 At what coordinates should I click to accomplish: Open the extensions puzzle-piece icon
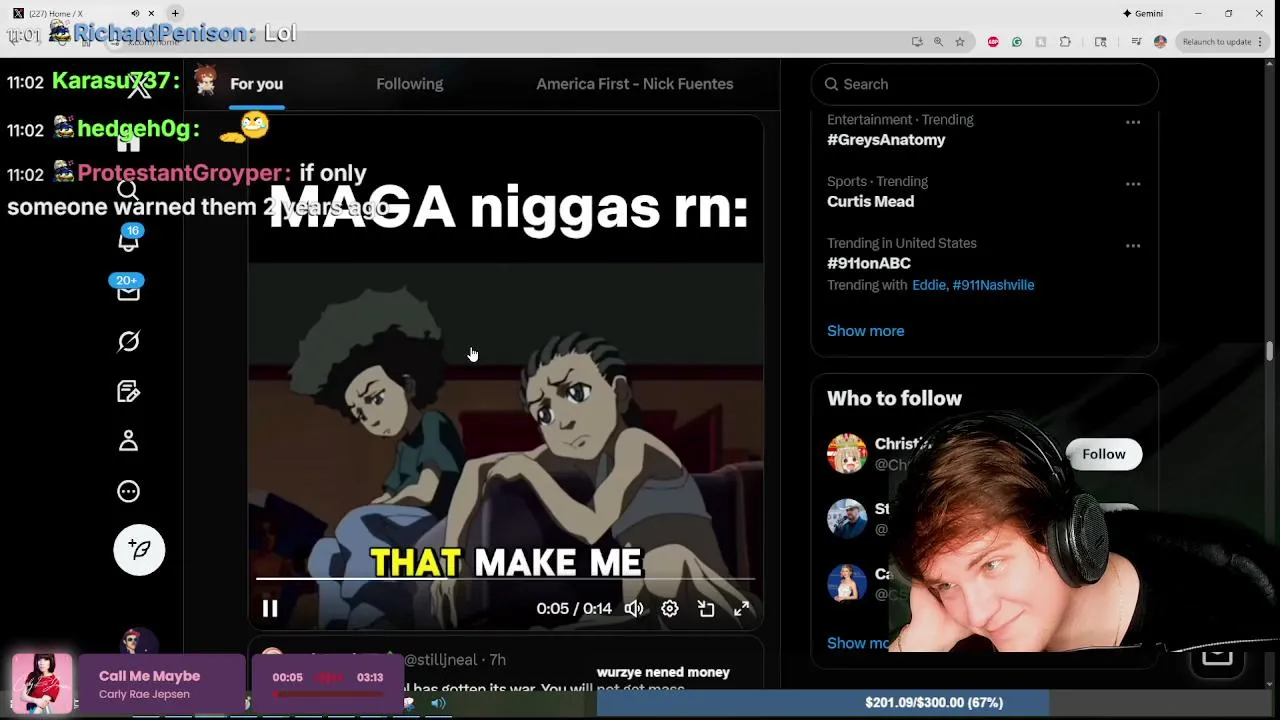1065,42
